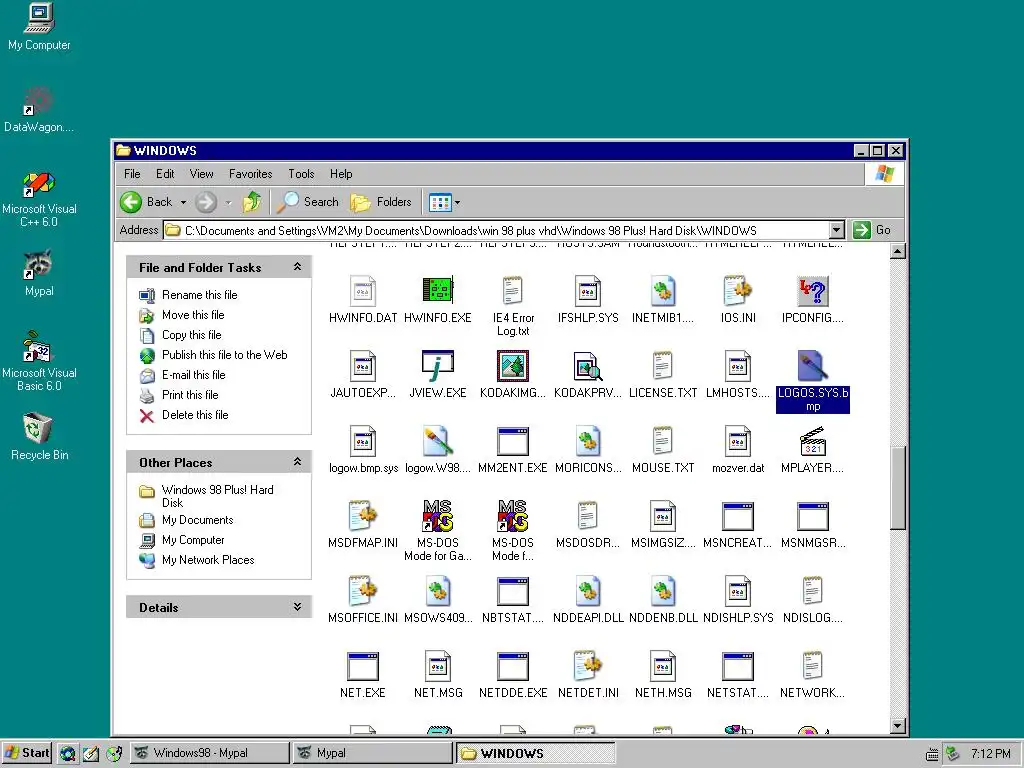Image resolution: width=1024 pixels, height=768 pixels.
Task: Click the vertical scrollbar down arrow
Action: (898, 726)
